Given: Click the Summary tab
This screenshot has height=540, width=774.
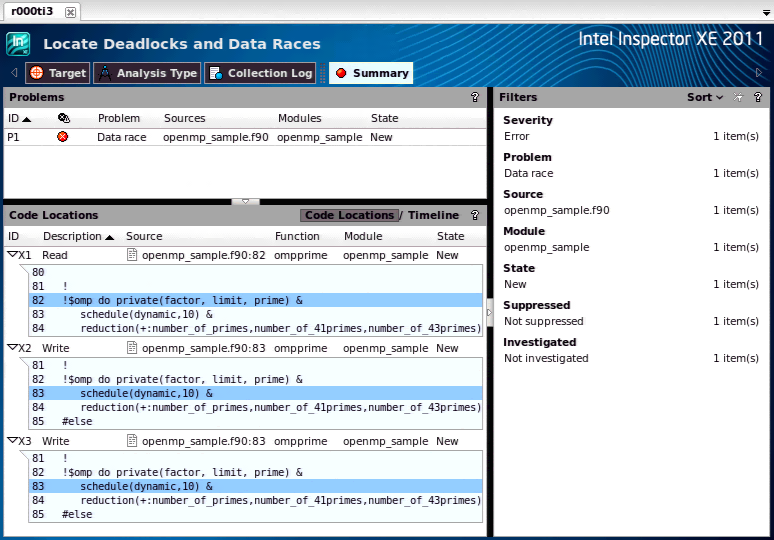Looking at the screenshot, I should tap(371, 73).
